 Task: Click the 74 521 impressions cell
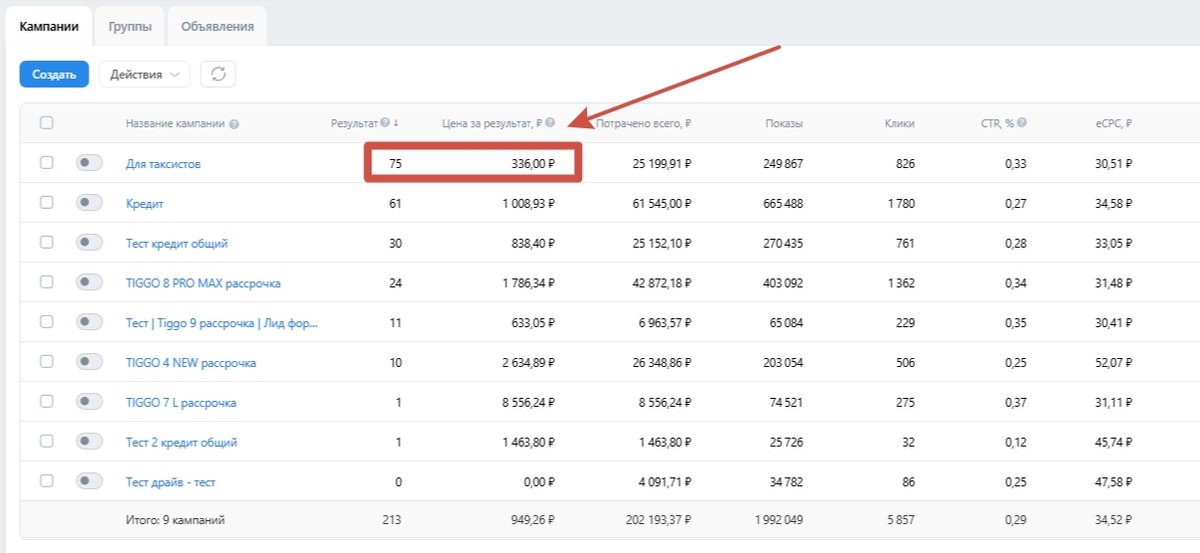785,403
